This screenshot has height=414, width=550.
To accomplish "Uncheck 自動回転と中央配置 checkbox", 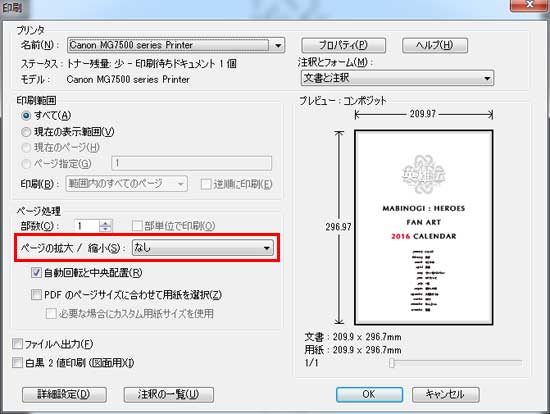I will [36, 273].
